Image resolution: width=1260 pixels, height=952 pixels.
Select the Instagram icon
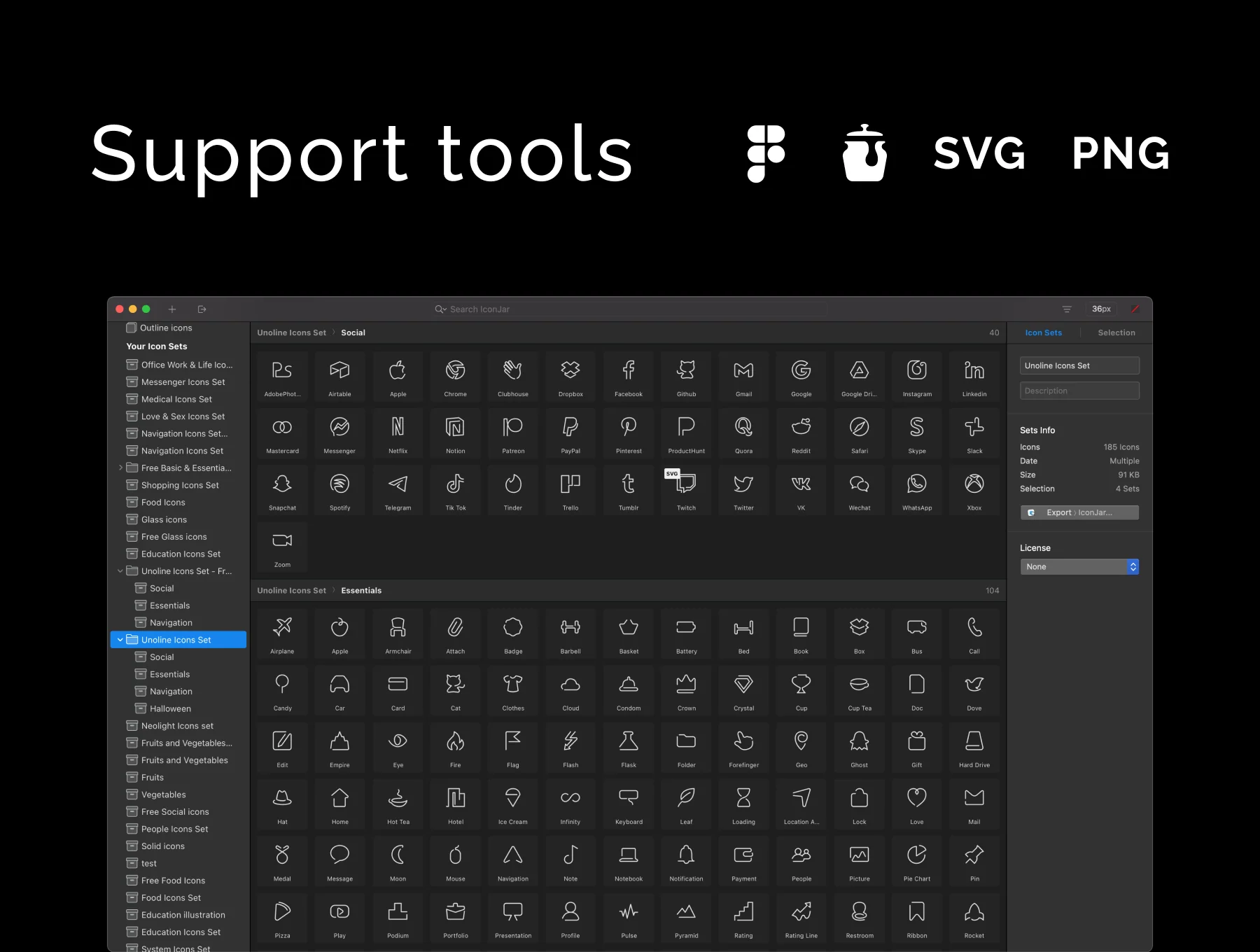point(917,376)
